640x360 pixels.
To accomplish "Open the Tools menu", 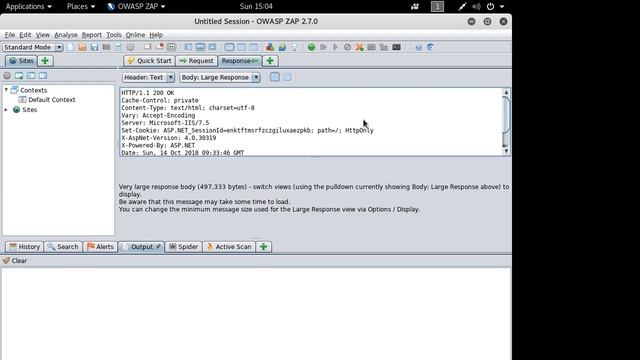I will tap(114, 35).
